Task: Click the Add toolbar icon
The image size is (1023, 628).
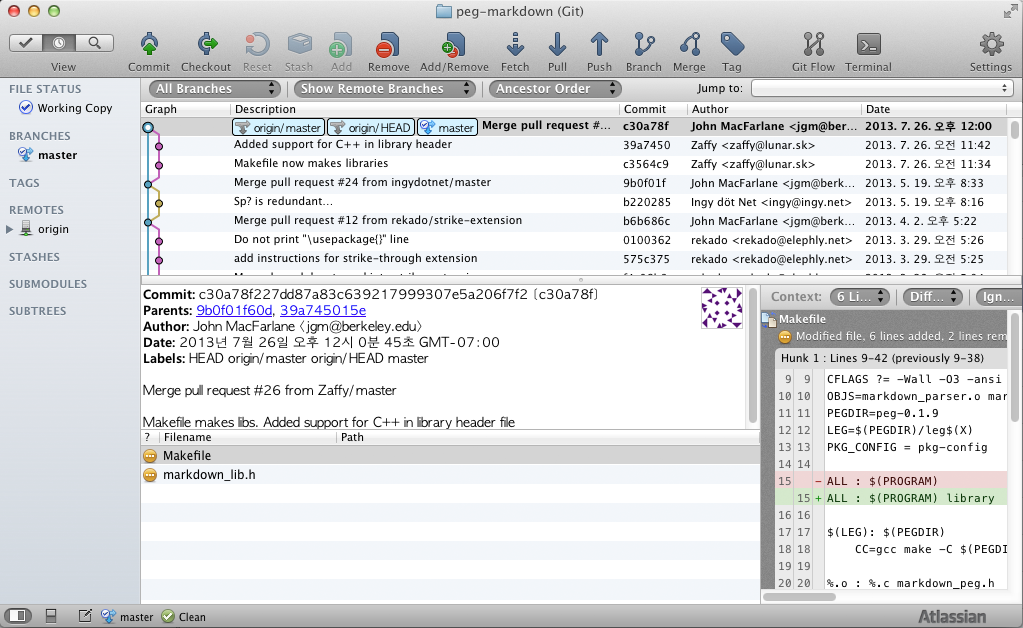Action: tap(341, 44)
